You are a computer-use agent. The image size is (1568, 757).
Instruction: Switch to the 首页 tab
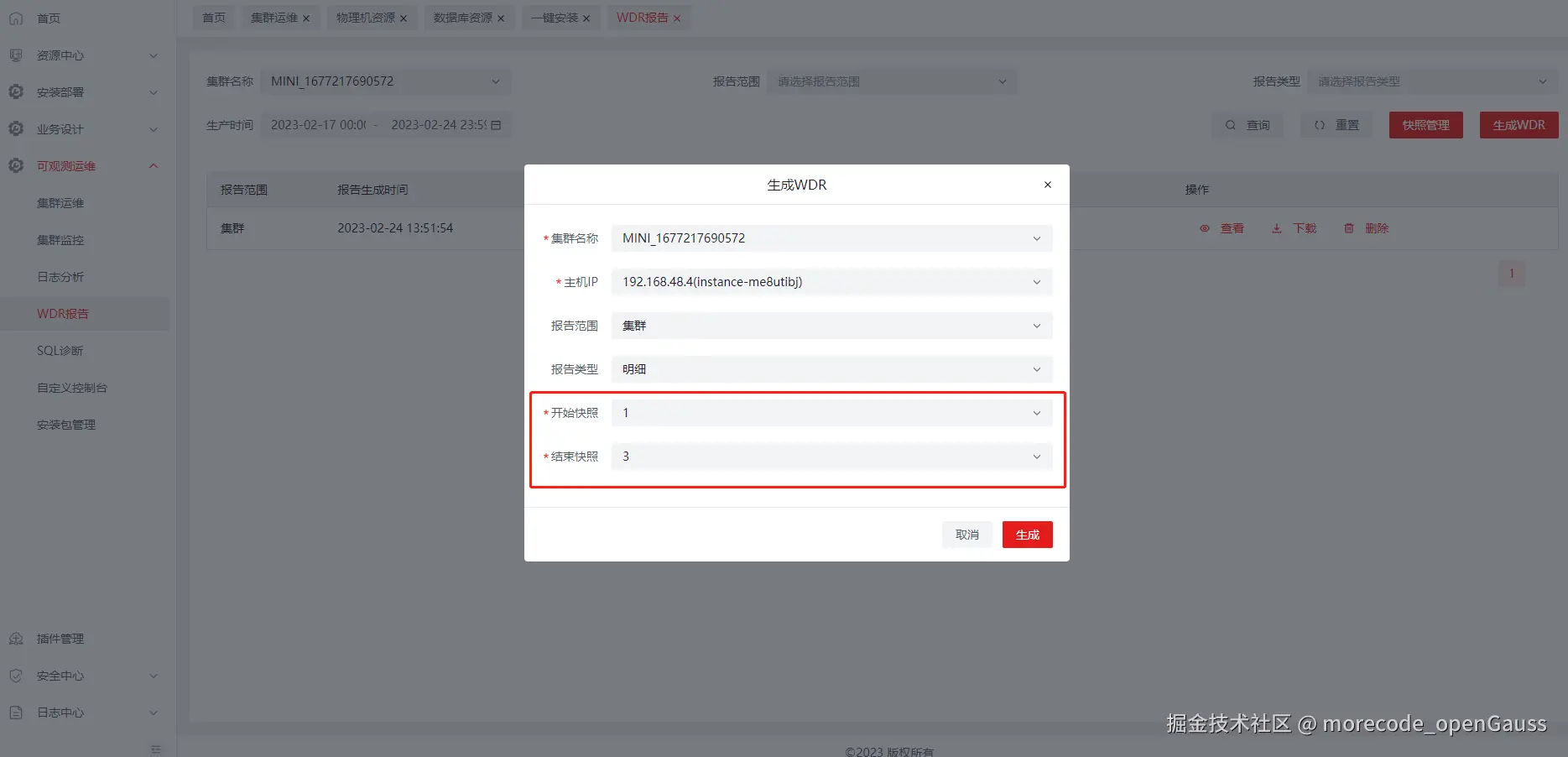[214, 18]
